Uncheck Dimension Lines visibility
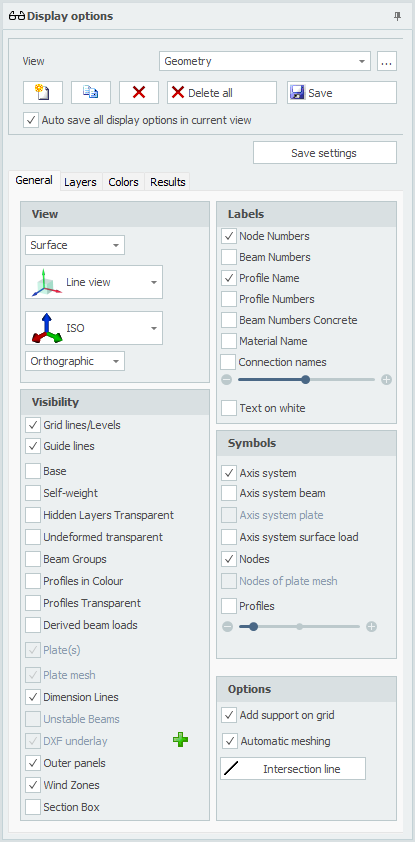This screenshot has width=415, height=842. click(x=33, y=697)
